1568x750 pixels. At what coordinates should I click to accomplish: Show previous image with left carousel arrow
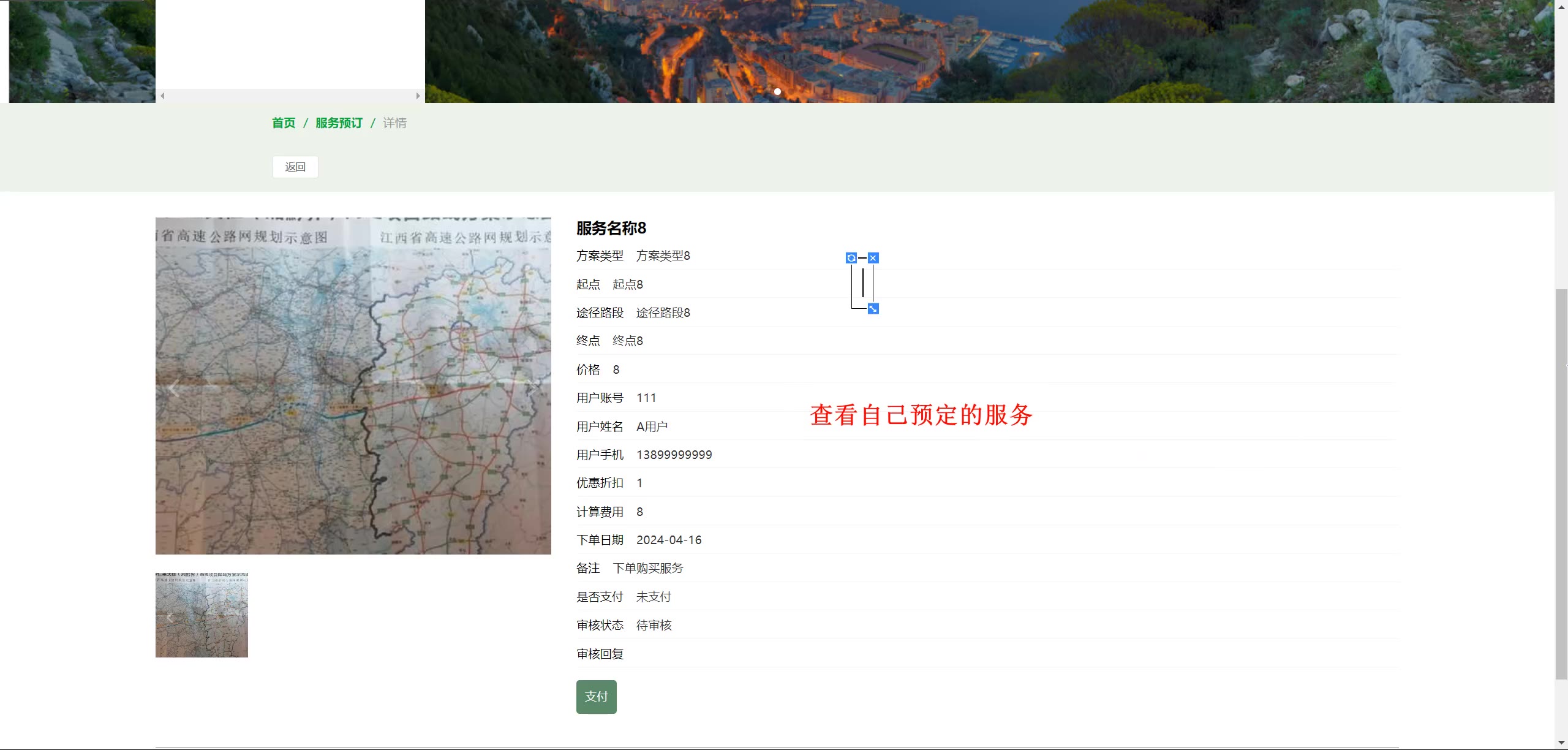174,388
